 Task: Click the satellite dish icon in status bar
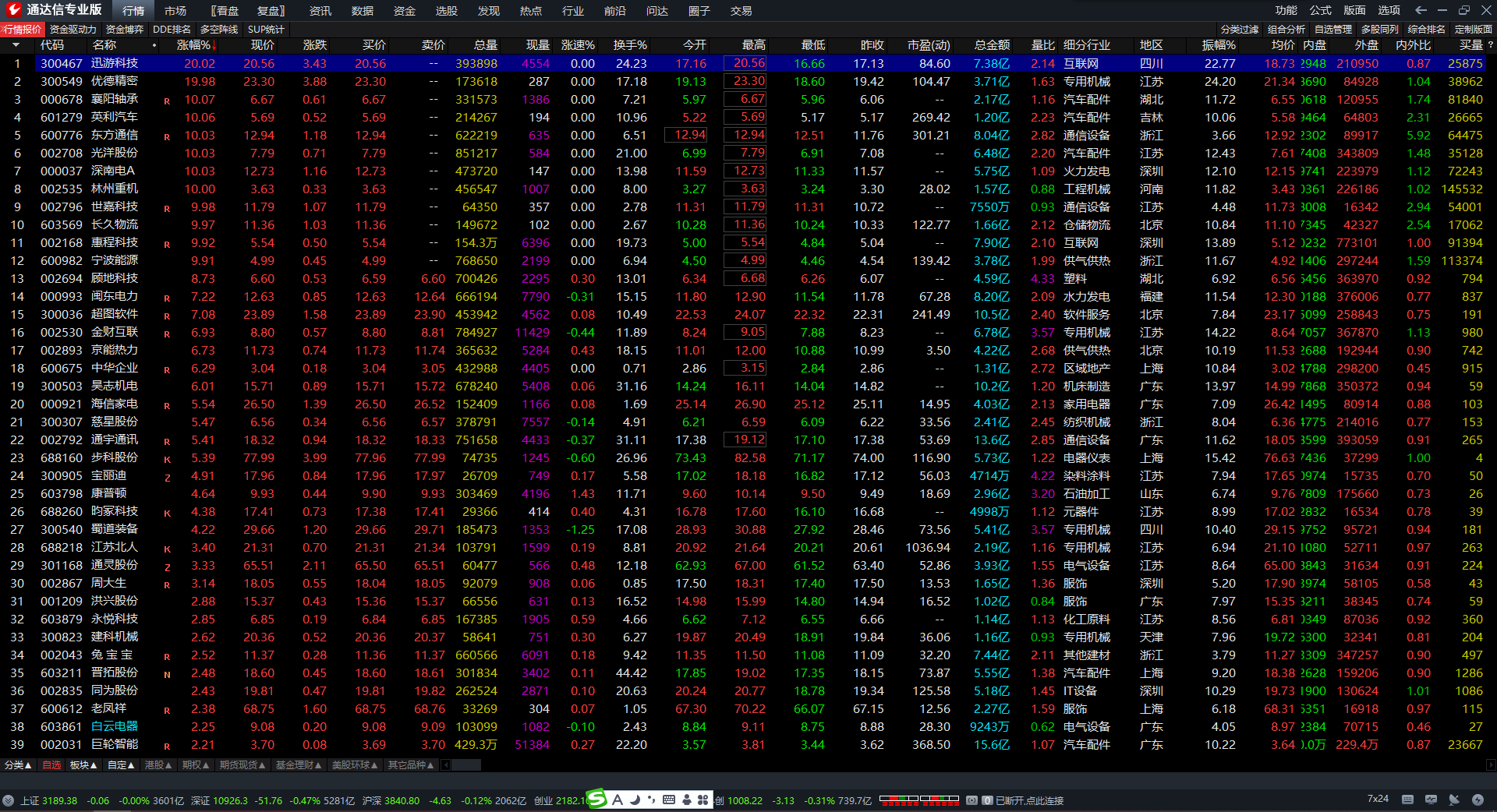[1454, 800]
